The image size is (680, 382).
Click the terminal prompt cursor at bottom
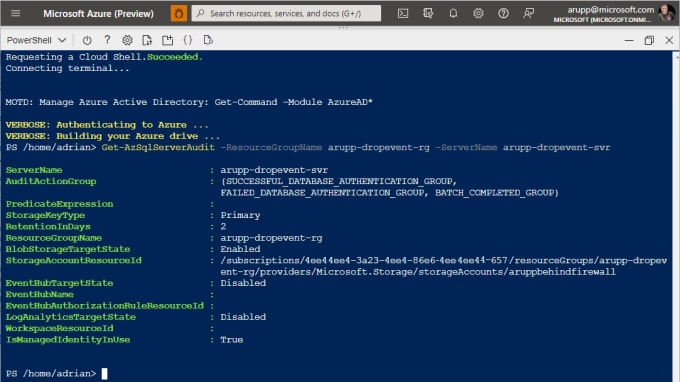point(105,373)
